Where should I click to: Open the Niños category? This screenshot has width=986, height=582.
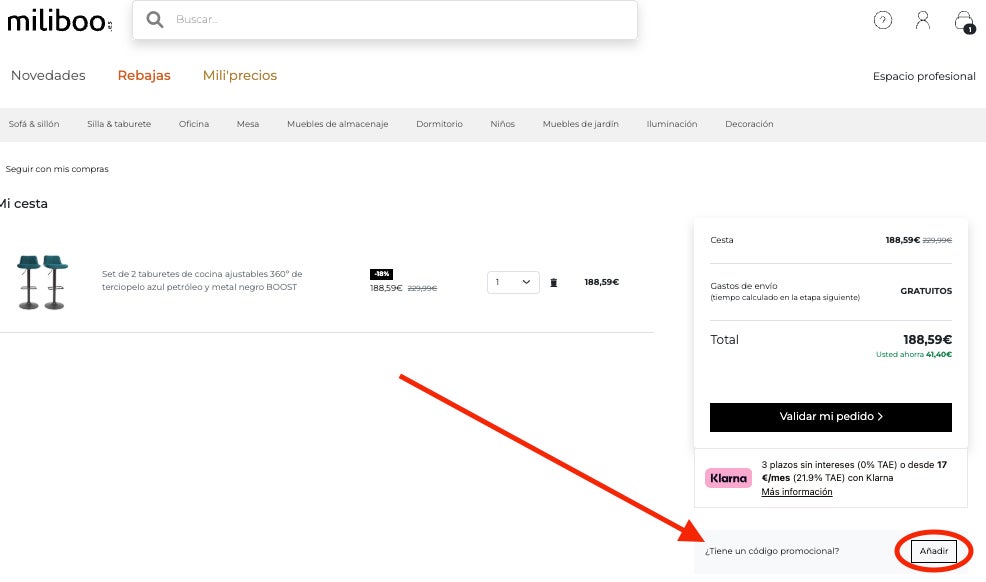click(502, 124)
